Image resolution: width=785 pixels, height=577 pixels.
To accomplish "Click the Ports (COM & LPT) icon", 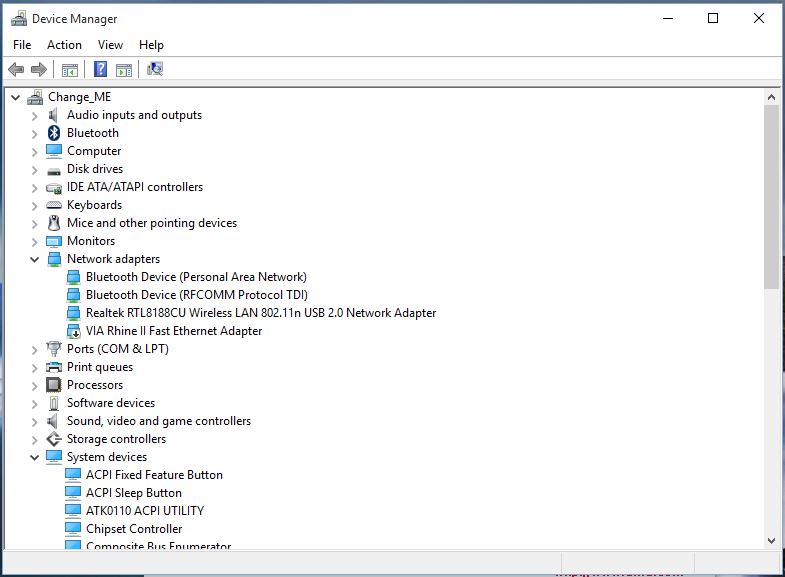I will [54, 348].
